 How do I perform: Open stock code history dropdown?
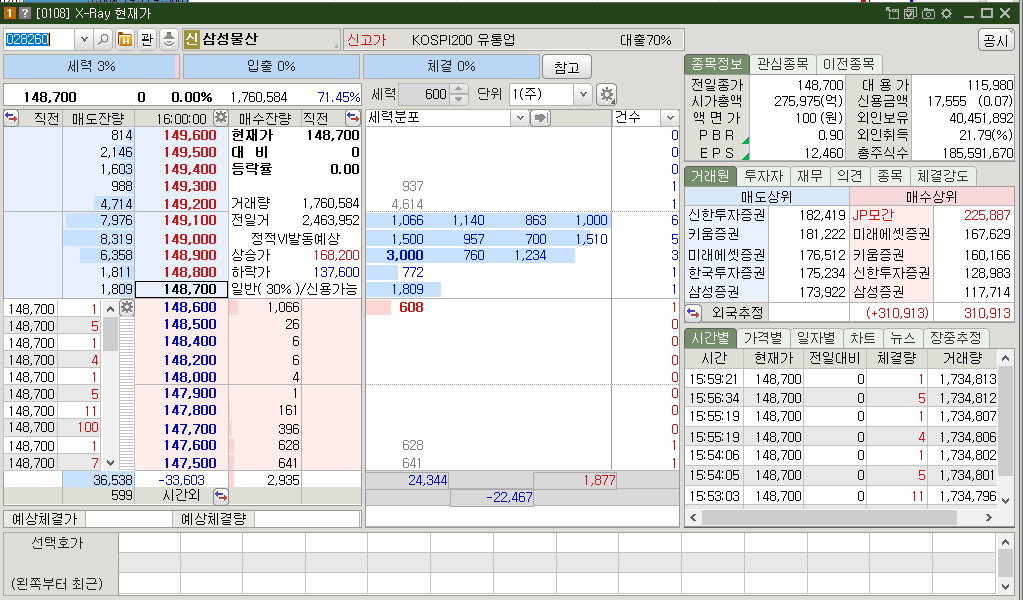tap(84, 40)
